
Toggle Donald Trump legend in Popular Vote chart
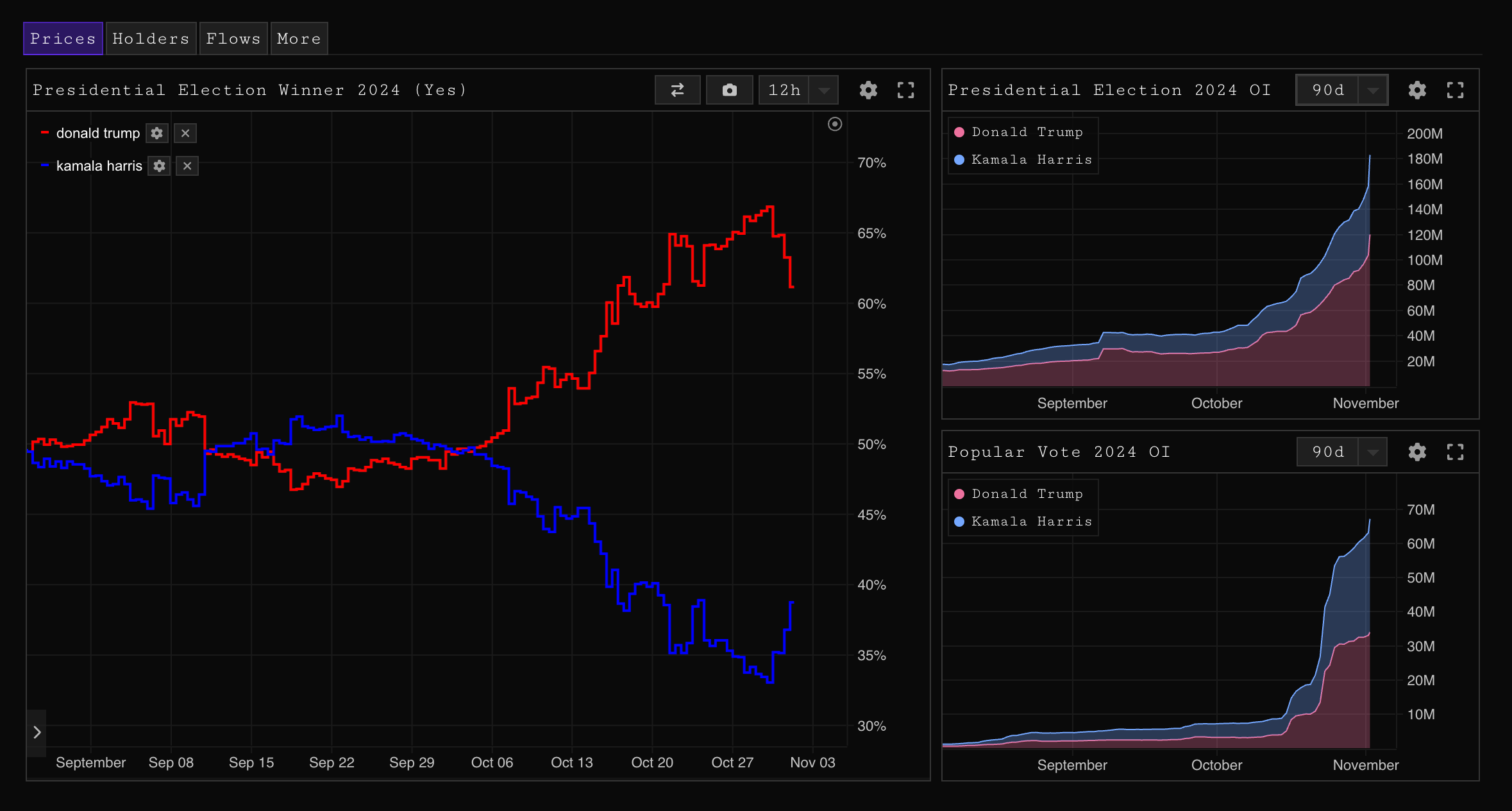pyautogui.click(x=1020, y=494)
